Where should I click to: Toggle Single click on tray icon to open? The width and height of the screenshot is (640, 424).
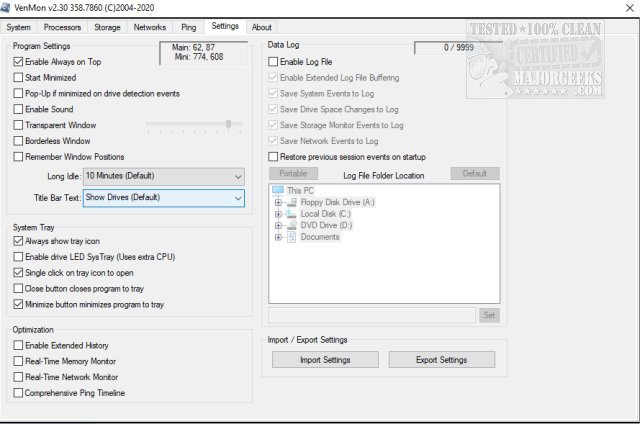click(x=18, y=273)
